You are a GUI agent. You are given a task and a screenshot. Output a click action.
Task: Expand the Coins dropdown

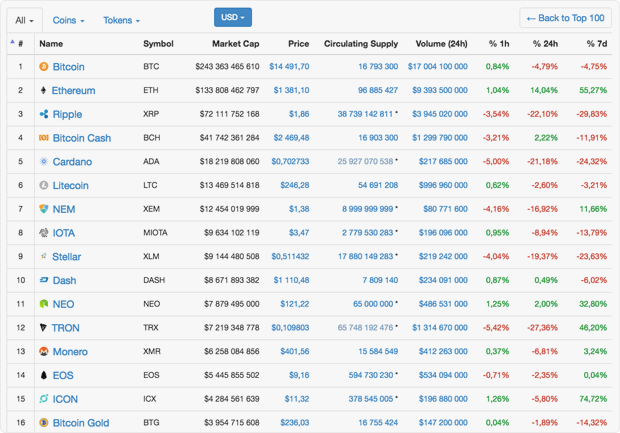(68, 20)
